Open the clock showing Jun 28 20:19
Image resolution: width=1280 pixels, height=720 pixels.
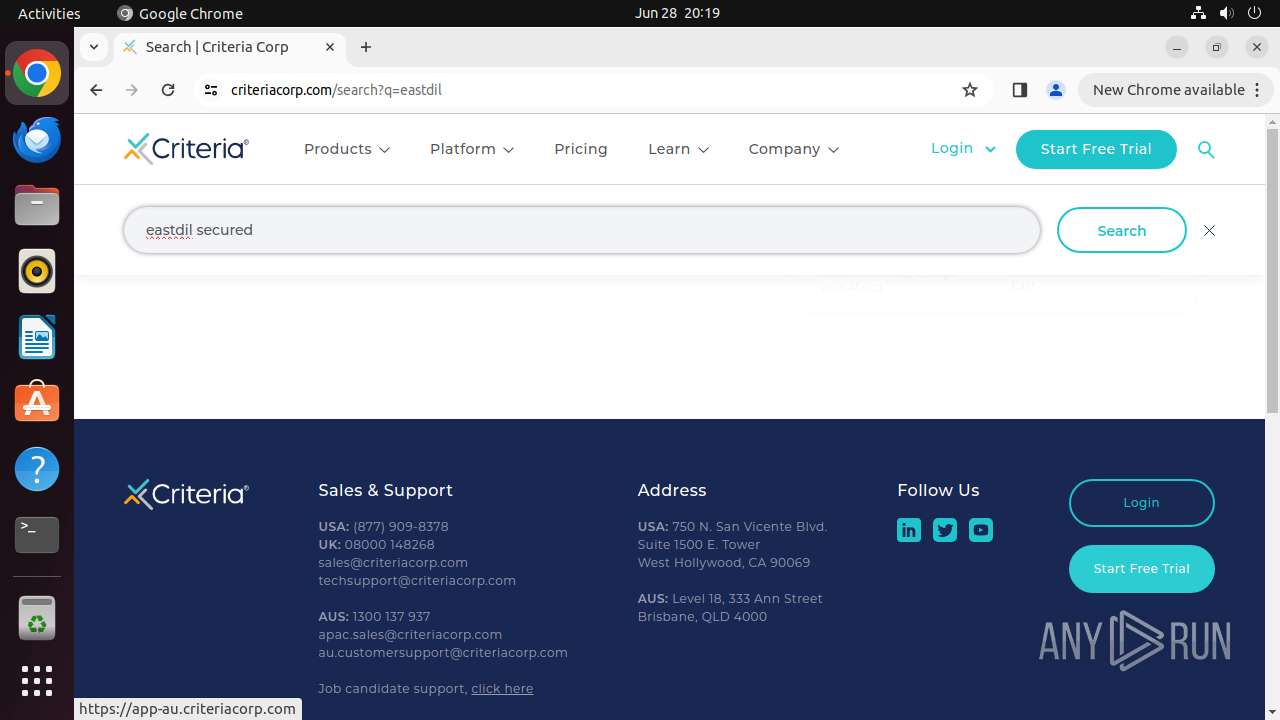(677, 13)
